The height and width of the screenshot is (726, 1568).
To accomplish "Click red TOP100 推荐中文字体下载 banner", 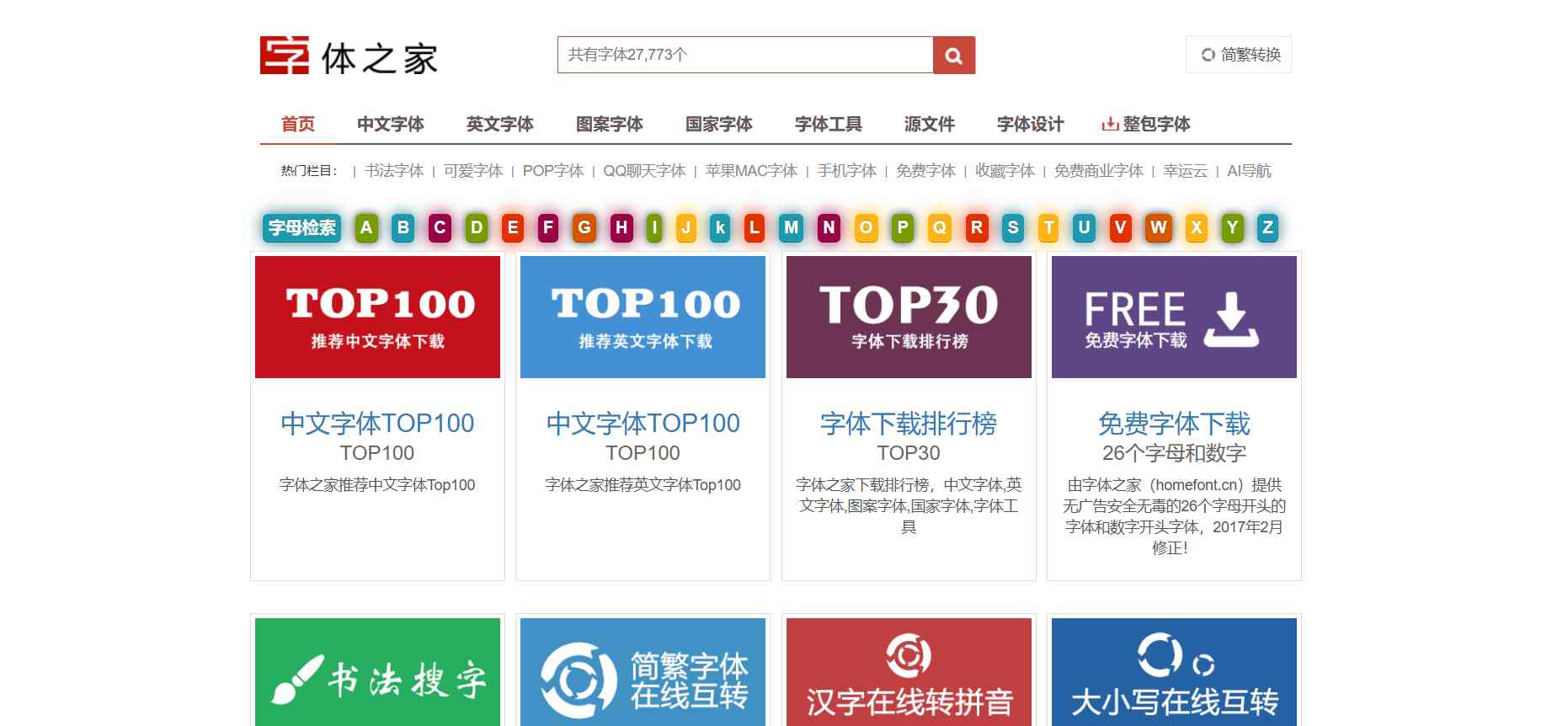I will [x=377, y=317].
